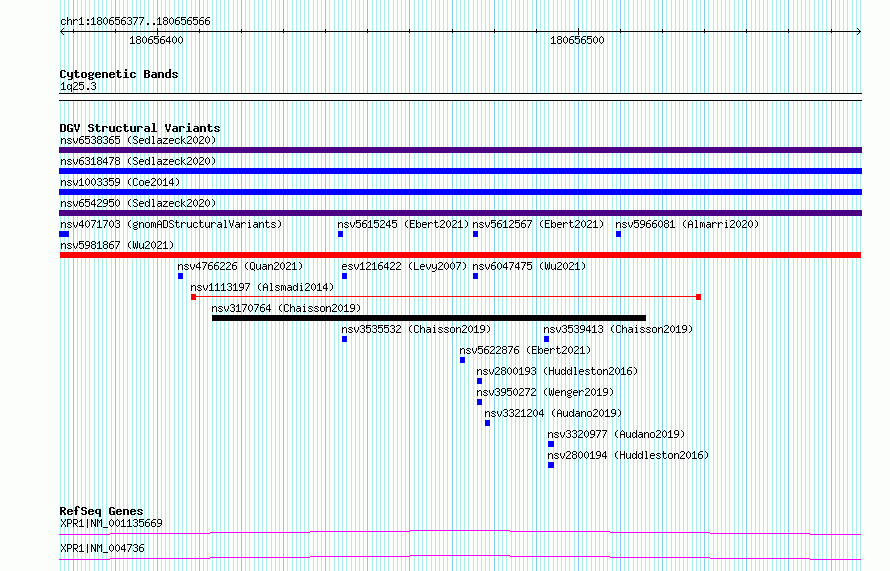Click the nsv1113197 (Alsmadi2014) label
The width and height of the screenshot is (890, 571).
tap(262, 287)
